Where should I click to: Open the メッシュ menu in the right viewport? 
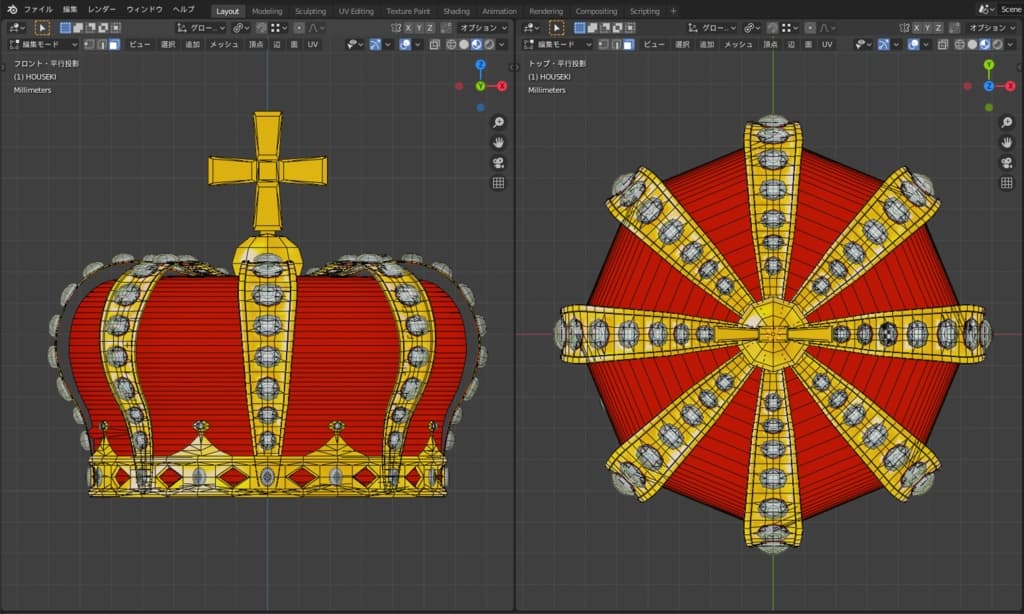click(x=737, y=44)
